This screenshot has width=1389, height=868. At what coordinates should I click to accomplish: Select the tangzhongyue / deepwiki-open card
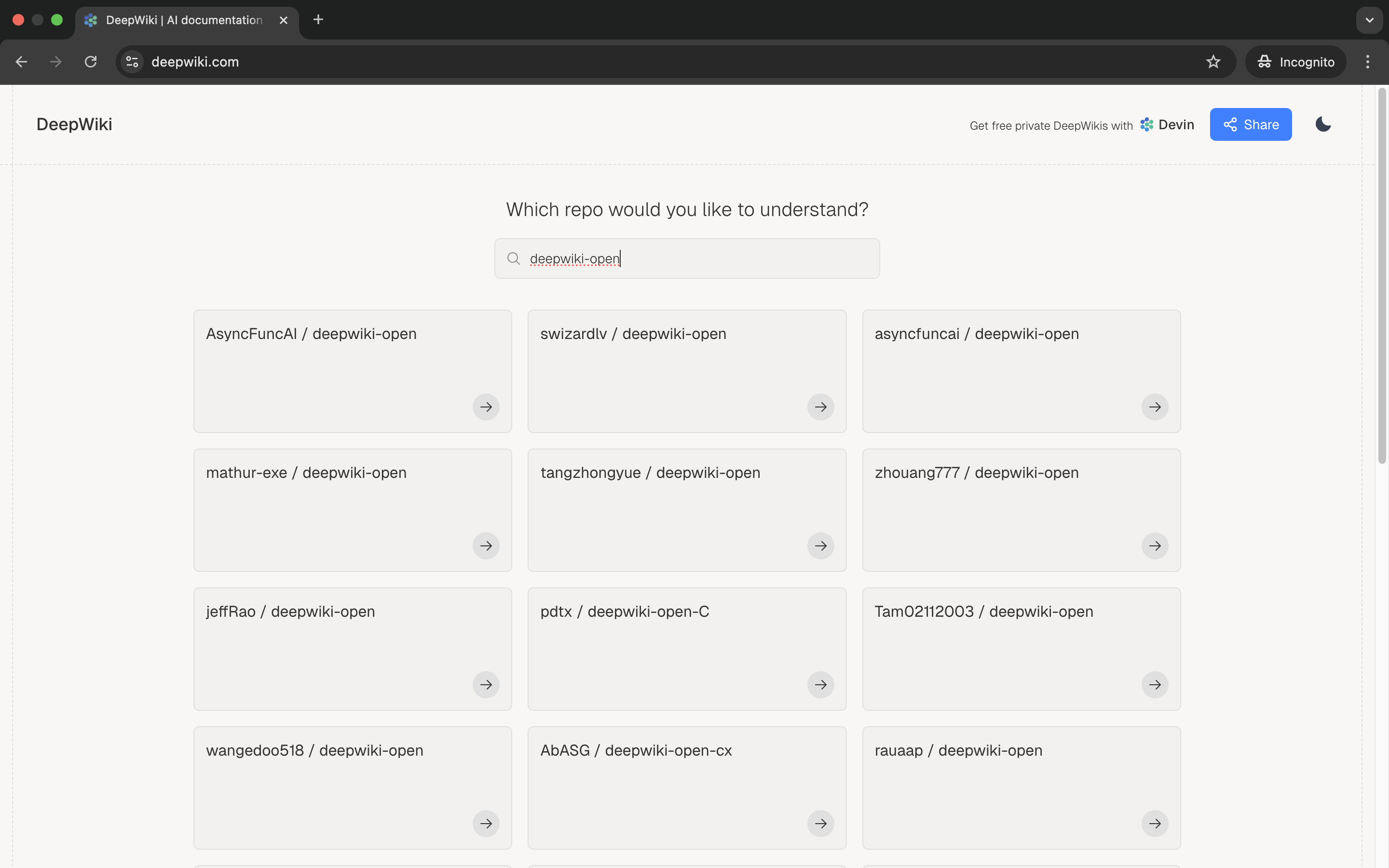tap(686, 510)
